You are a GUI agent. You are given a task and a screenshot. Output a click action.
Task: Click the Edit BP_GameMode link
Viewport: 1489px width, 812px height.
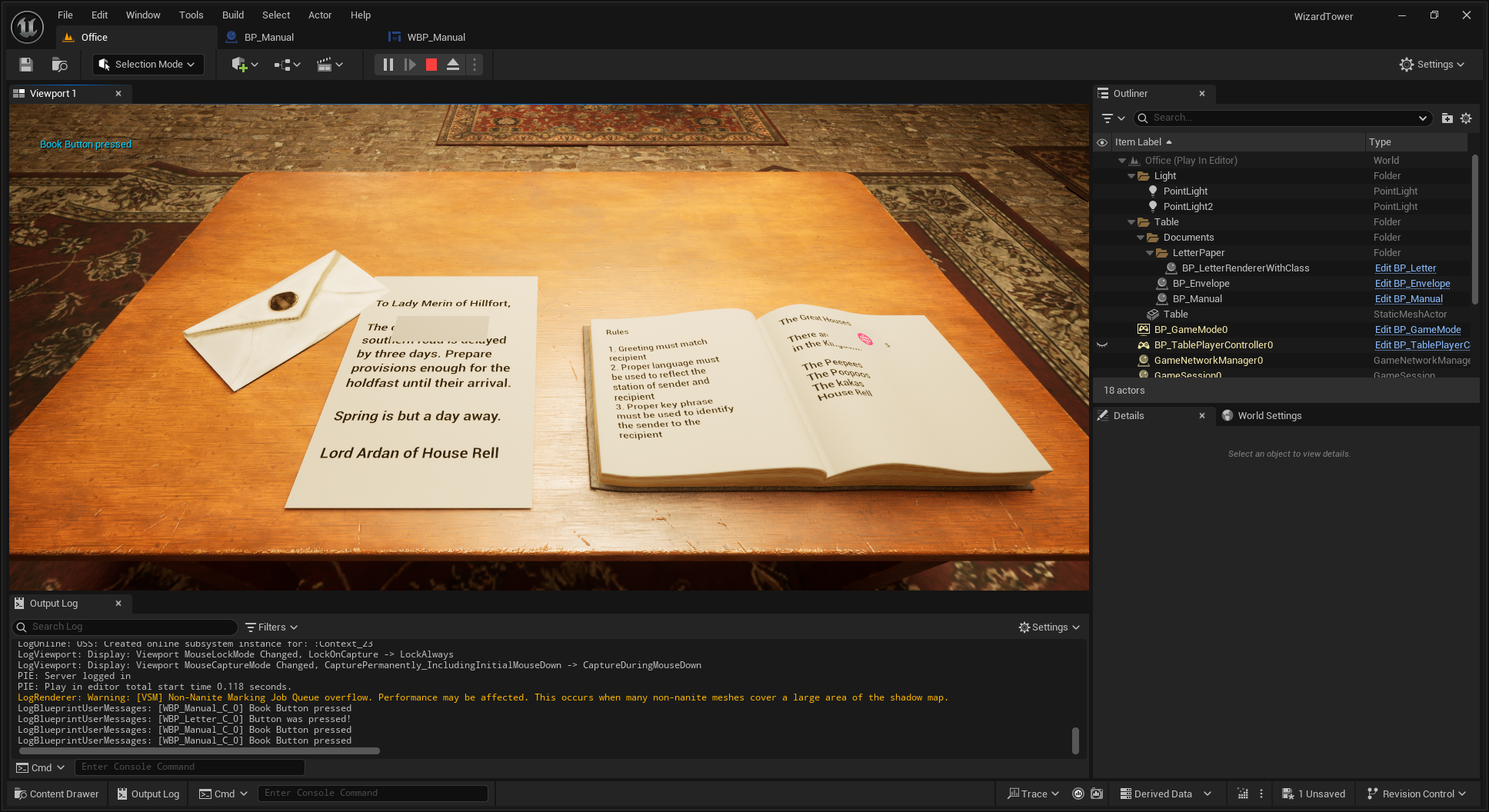[1417, 329]
